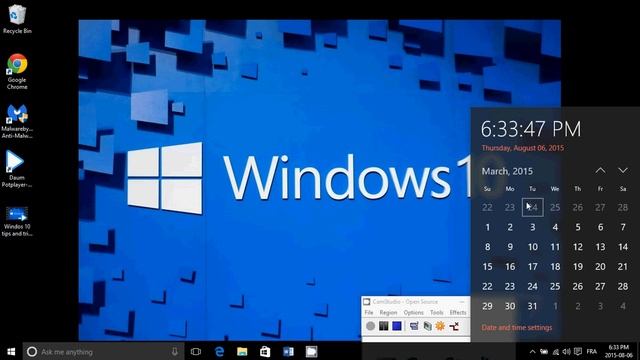The image size is (640, 360).
Task: Open File Explorer from the taskbar
Action: (x=242, y=351)
